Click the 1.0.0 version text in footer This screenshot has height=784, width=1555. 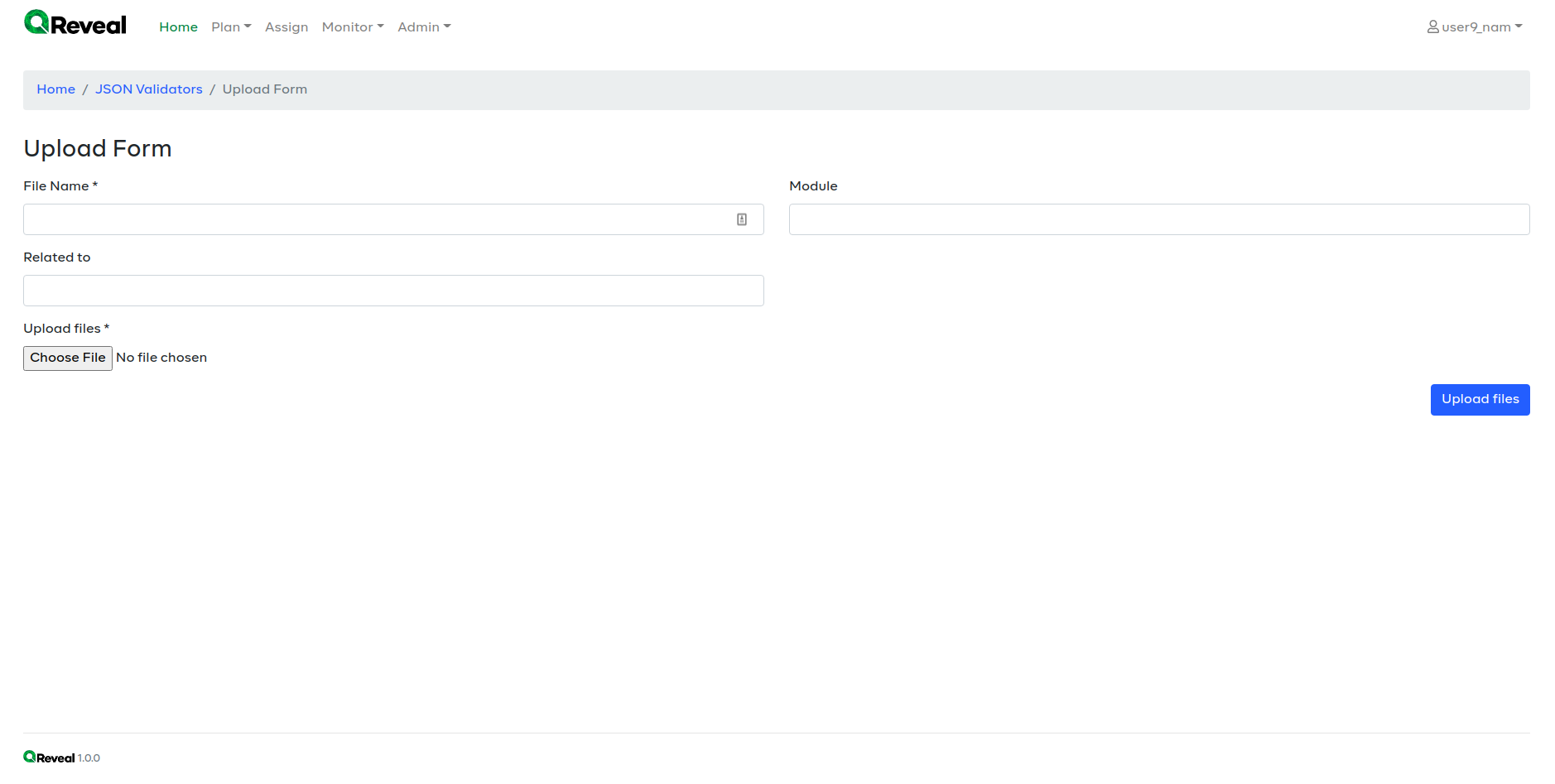pos(89,757)
